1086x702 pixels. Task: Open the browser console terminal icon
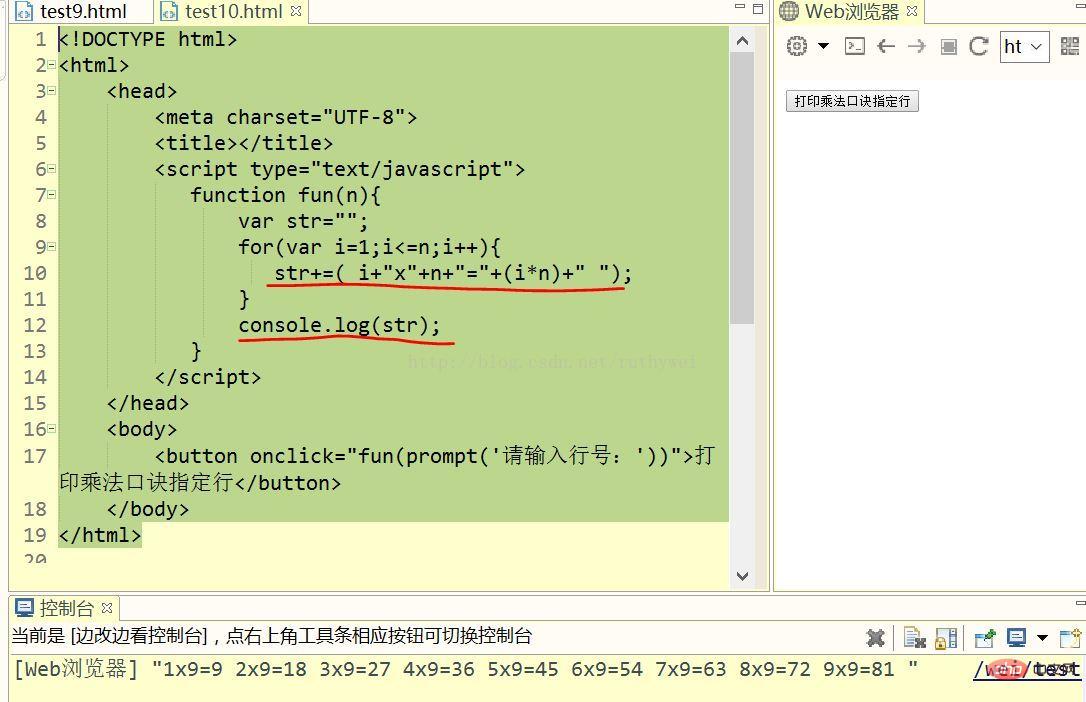click(x=855, y=46)
